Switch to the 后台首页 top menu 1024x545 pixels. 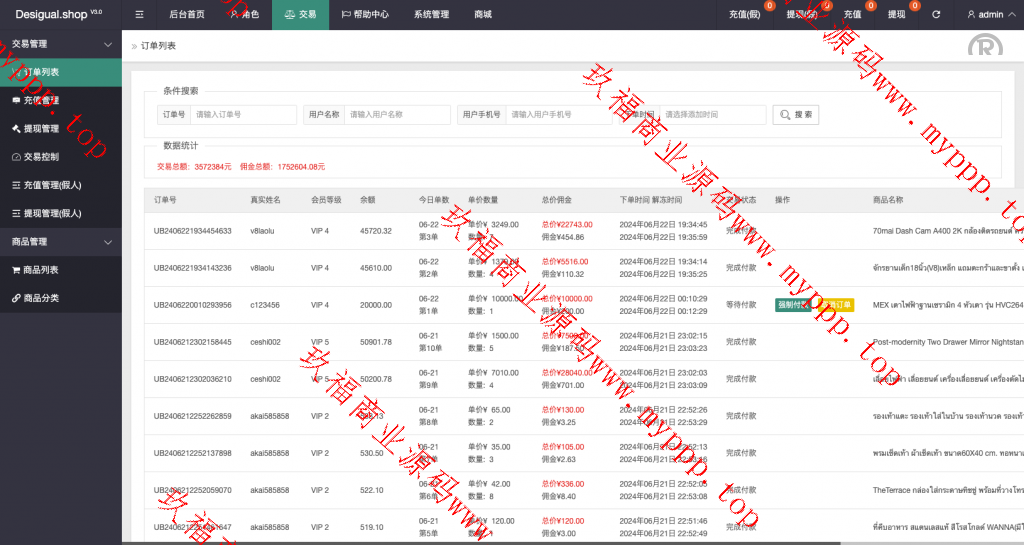pos(187,15)
